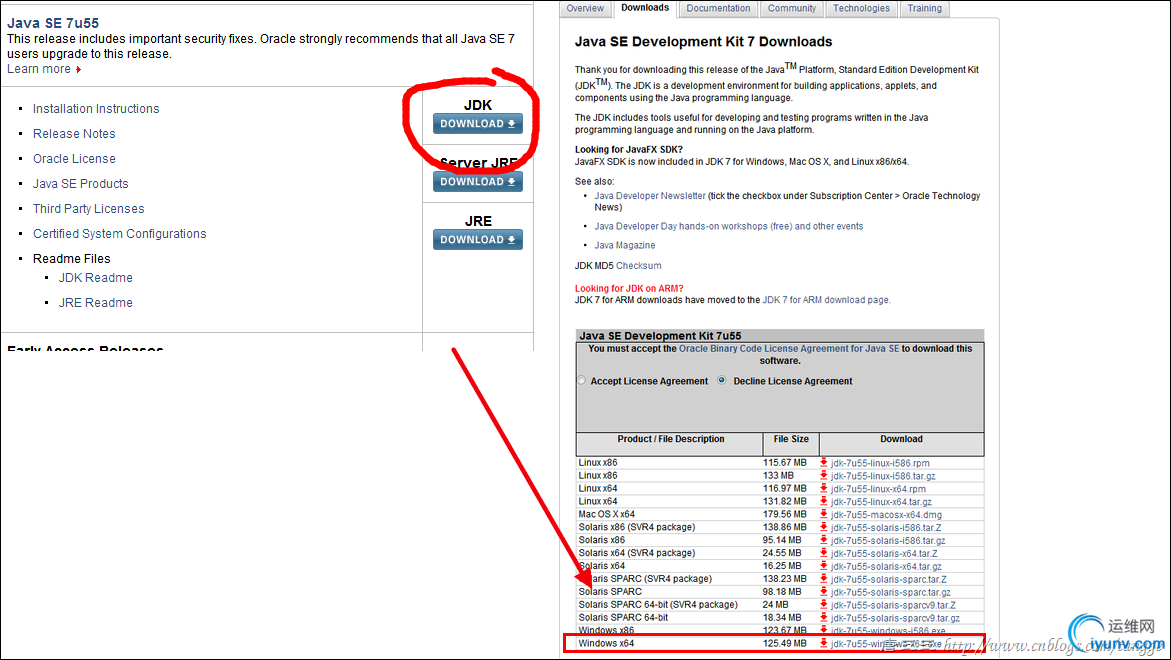Open the JRE Readme link
The image size is (1171, 660).
click(x=96, y=303)
